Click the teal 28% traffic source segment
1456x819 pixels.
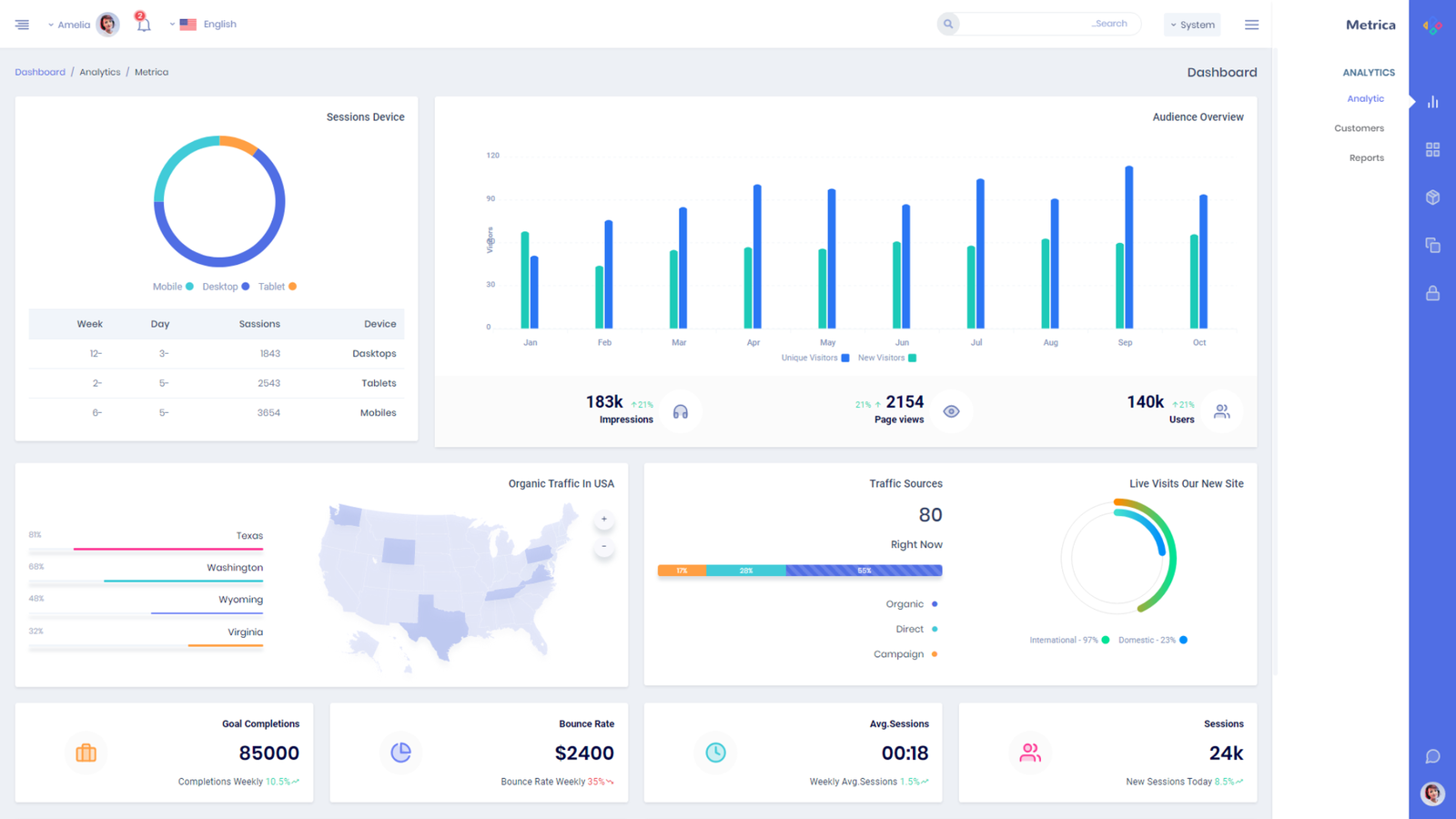746,571
